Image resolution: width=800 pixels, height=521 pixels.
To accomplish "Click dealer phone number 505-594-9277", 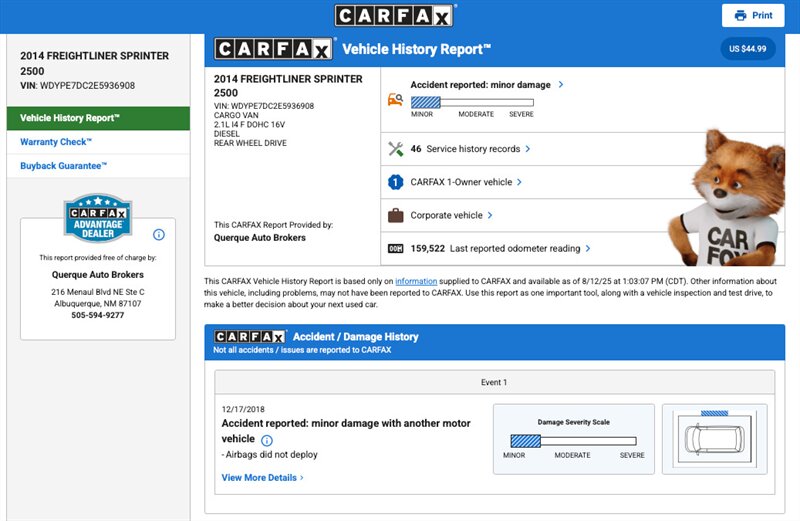I will 97,315.
